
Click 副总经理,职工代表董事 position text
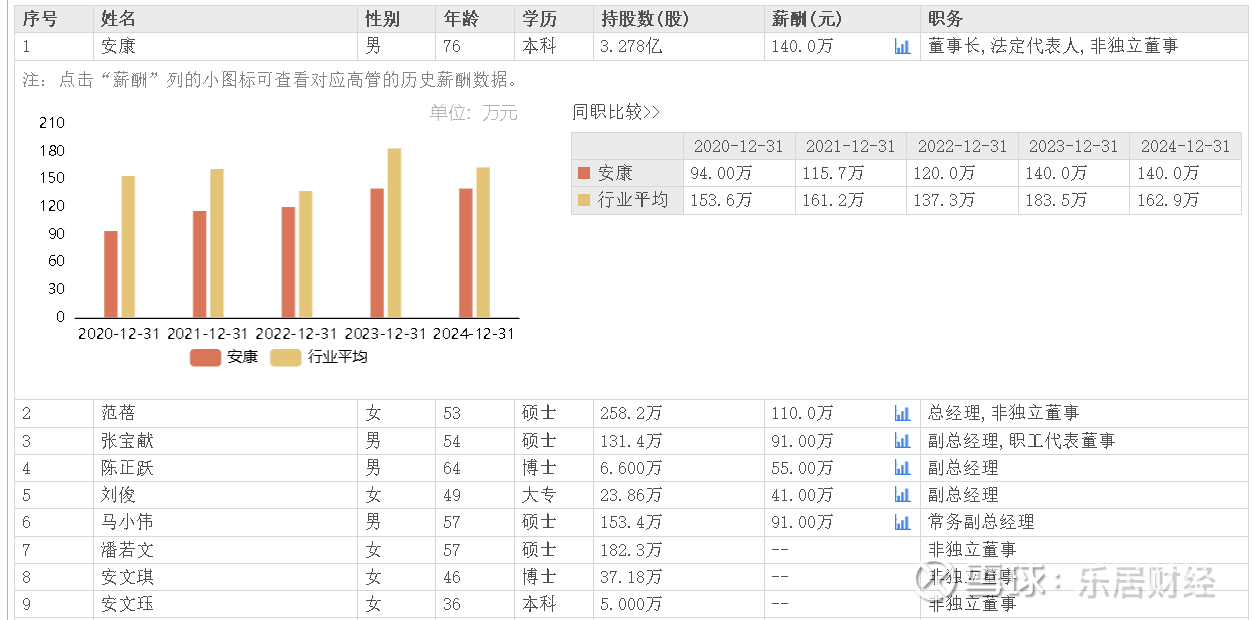[1021, 441]
